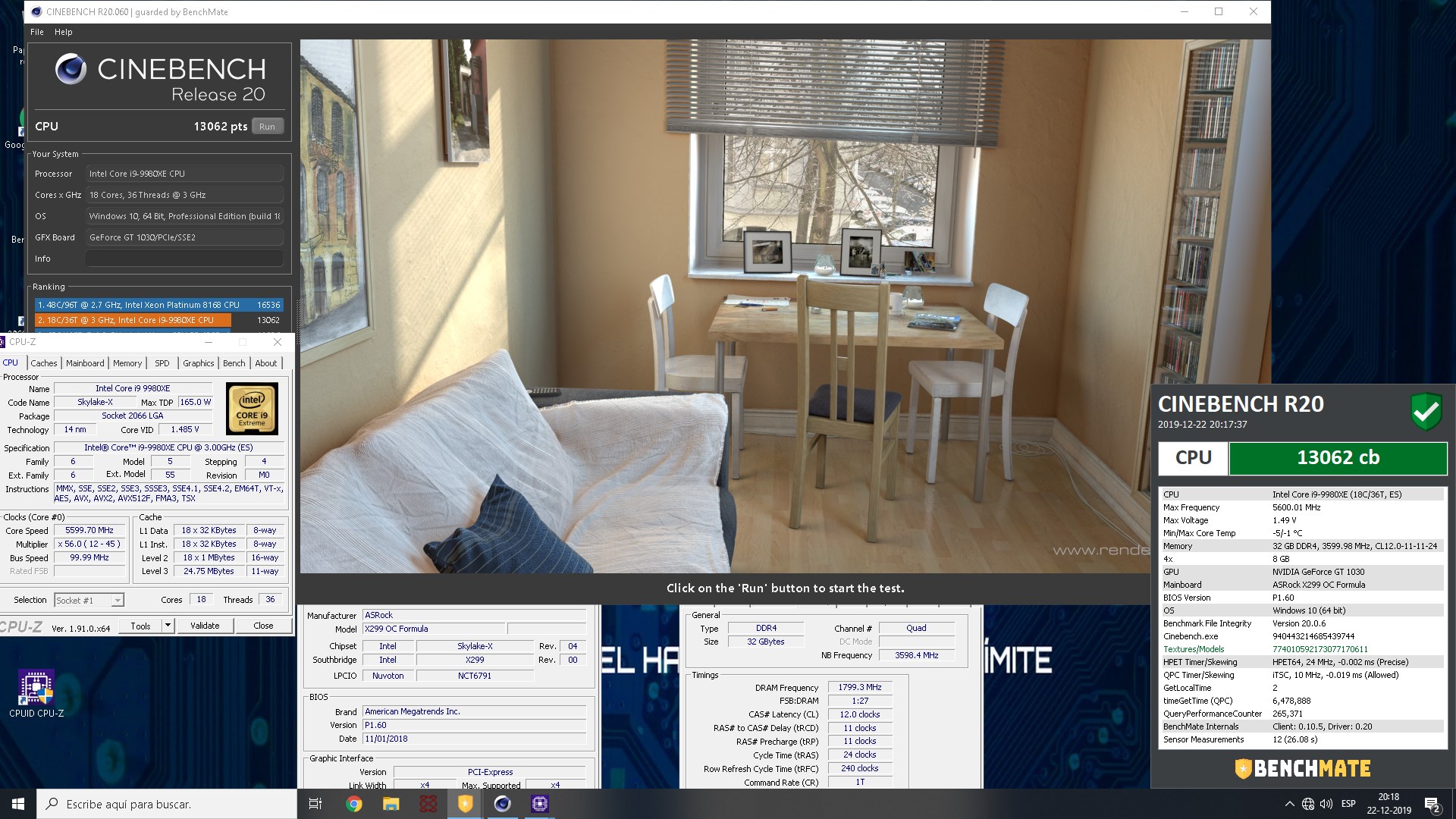Image resolution: width=1456 pixels, height=819 pixels.
Task: Open the About tab in CPU-Z
Action: 265,363
